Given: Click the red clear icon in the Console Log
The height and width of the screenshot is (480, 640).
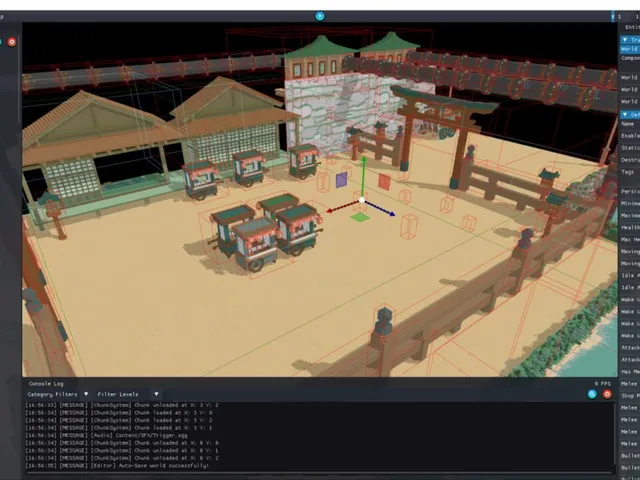Looking at the screenshot, I should pyautogui.click(x=607, y=394).
